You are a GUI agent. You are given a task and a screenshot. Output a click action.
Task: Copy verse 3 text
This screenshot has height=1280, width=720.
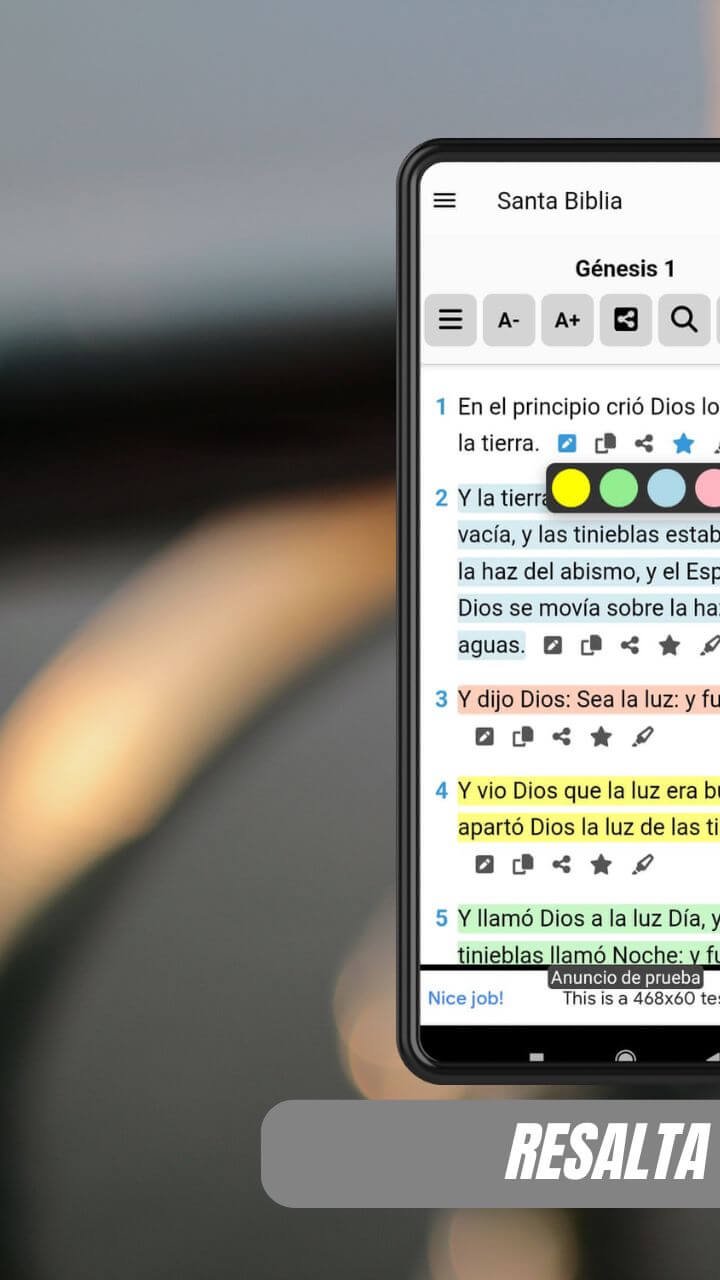tap(523, 737)
